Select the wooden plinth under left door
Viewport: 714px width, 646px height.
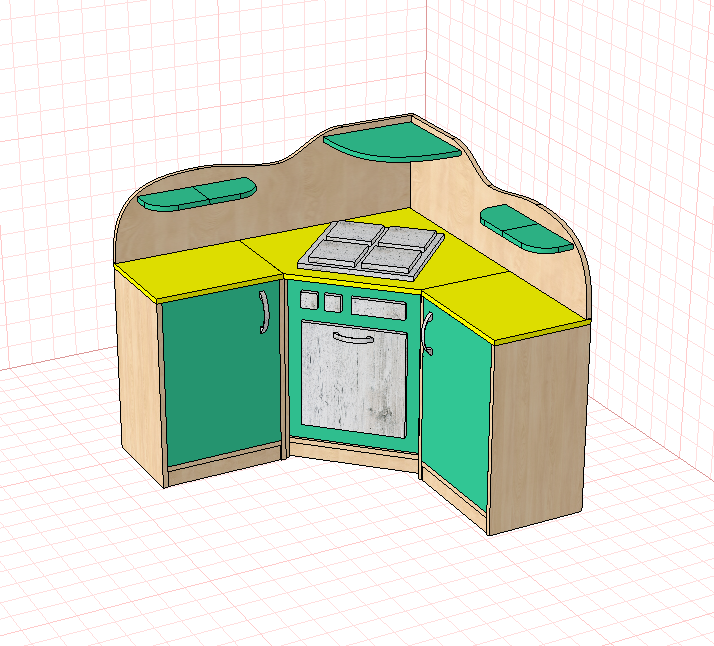point(224,465)
